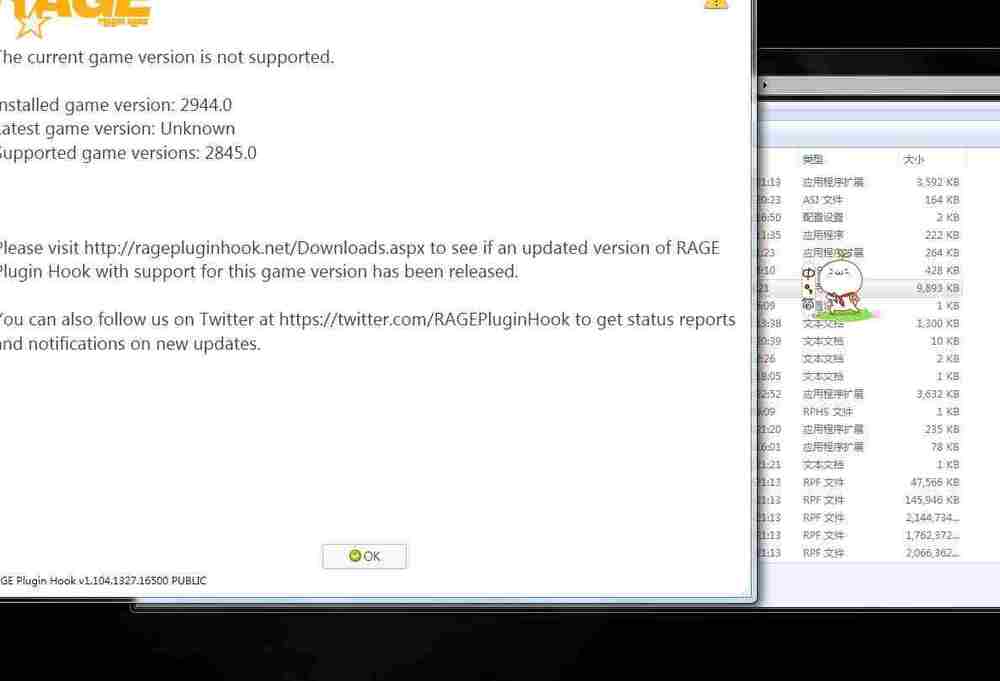Viewport: 1000px width, 681px height.
Task: Click the 中 input method indicator
Action: pos(809,272)
